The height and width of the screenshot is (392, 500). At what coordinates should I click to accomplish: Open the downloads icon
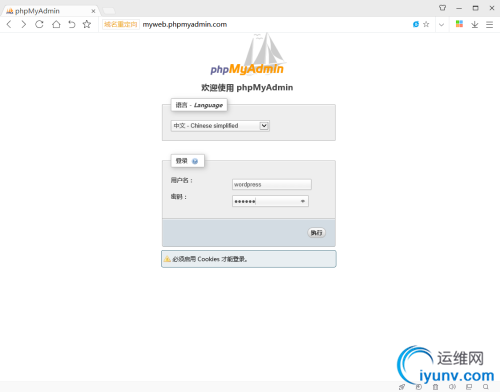[475, 24]
